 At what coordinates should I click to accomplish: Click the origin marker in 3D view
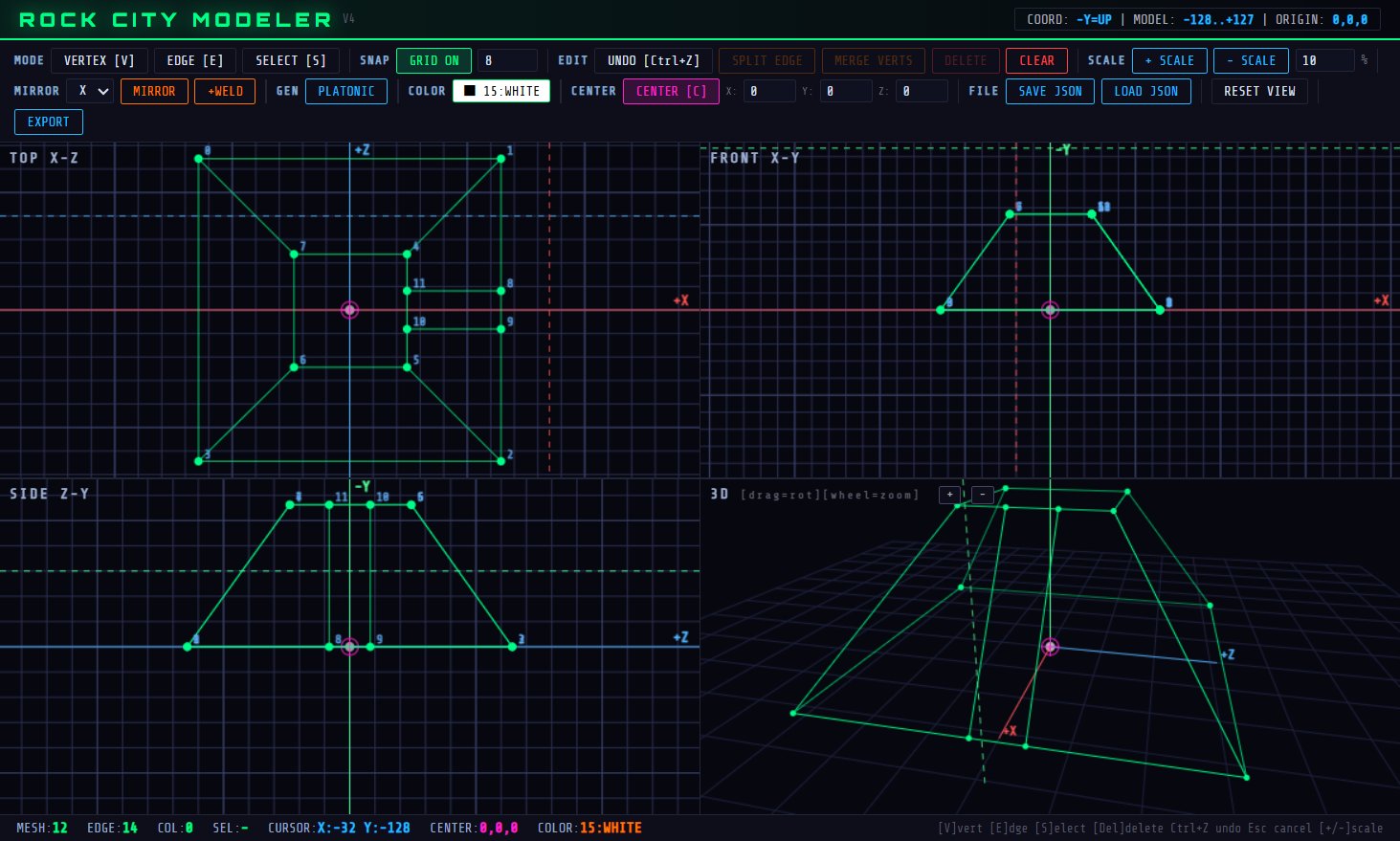tap(1050, 647)
